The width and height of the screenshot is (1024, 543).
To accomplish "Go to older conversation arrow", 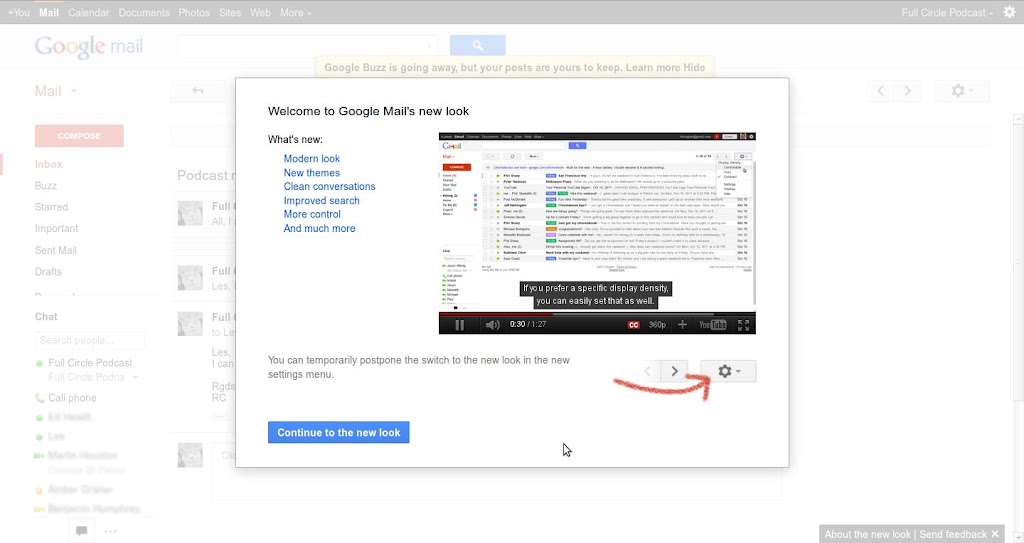I will pos(907,91).
